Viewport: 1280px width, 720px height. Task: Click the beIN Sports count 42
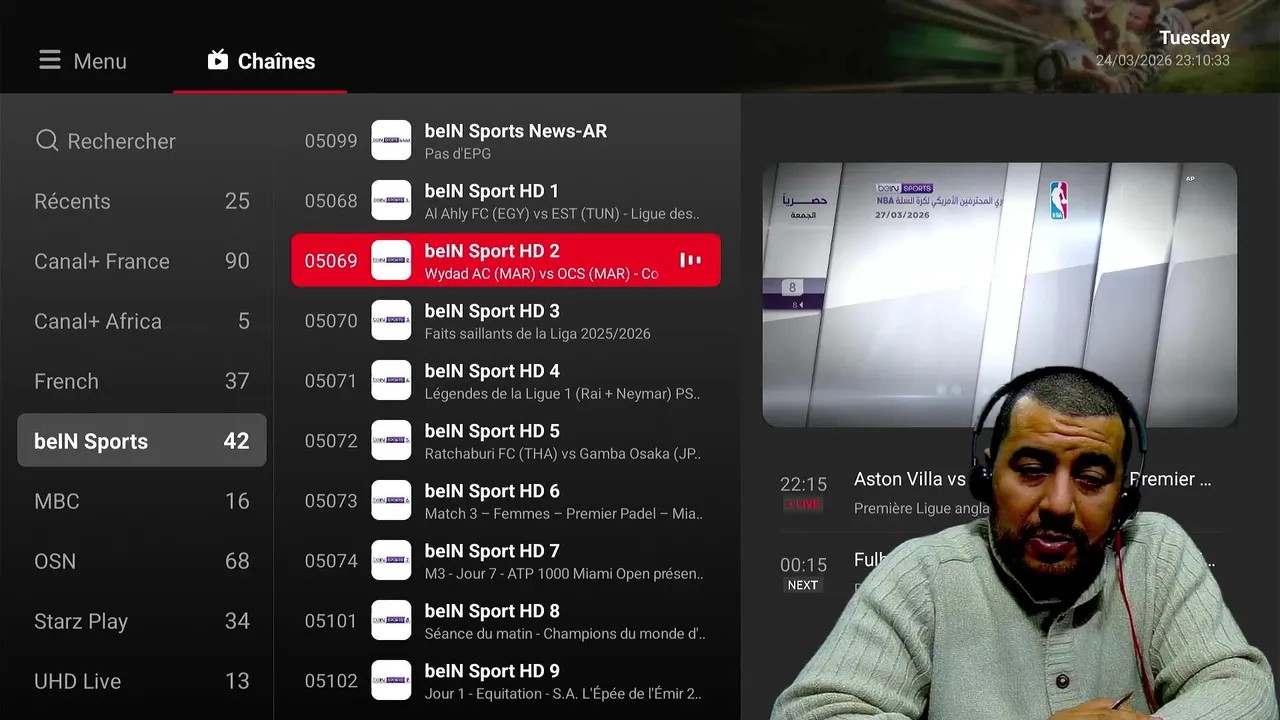(x=236, y=441)
